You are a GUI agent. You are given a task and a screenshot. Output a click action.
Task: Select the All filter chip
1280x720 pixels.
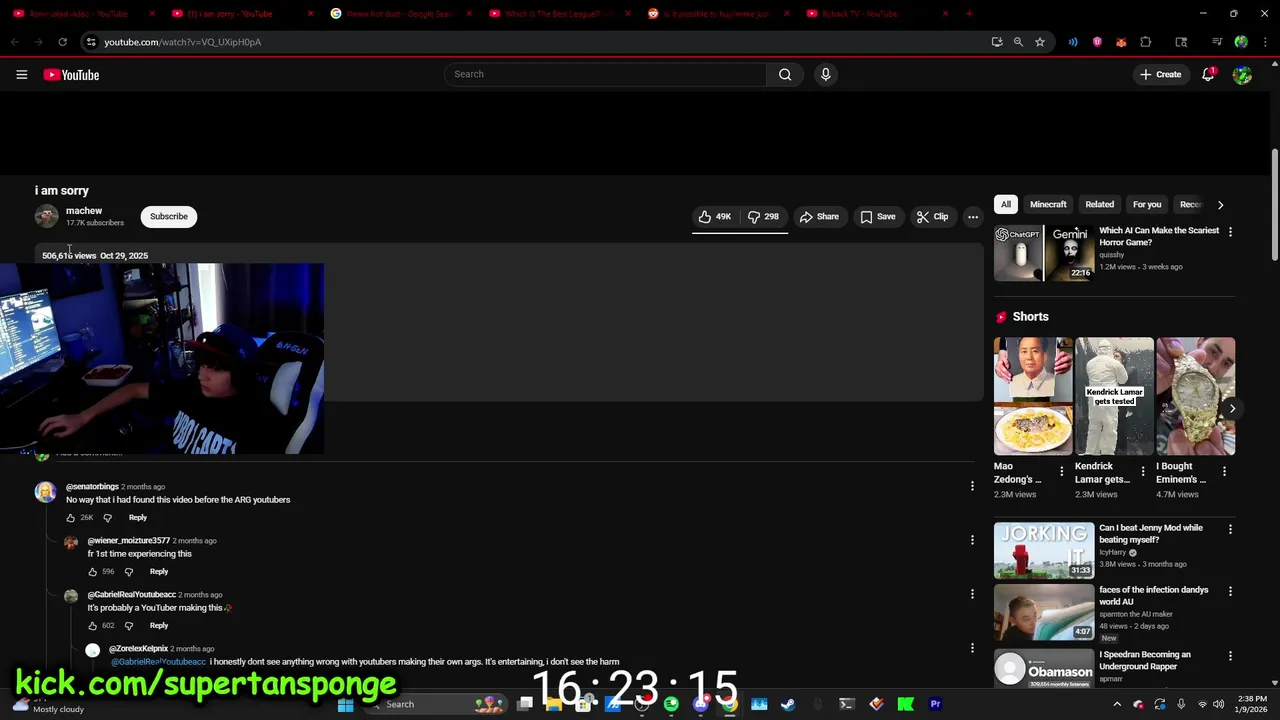click(x=1006, y=204)
